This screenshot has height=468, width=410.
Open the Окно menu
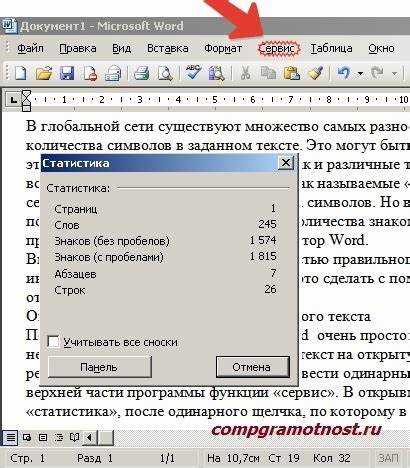[381, 48]
